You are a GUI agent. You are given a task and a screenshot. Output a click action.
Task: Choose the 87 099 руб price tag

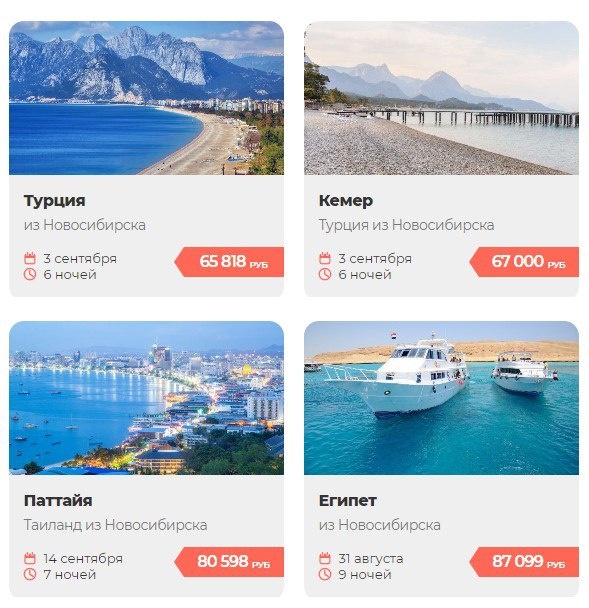pos(524,562)
